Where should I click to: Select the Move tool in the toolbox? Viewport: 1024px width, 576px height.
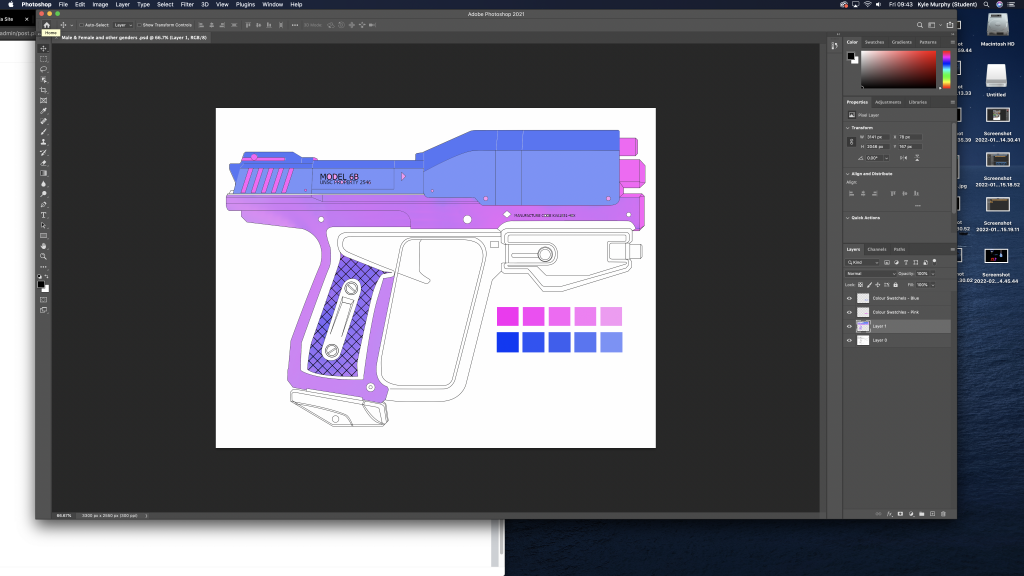click(44, 48)
